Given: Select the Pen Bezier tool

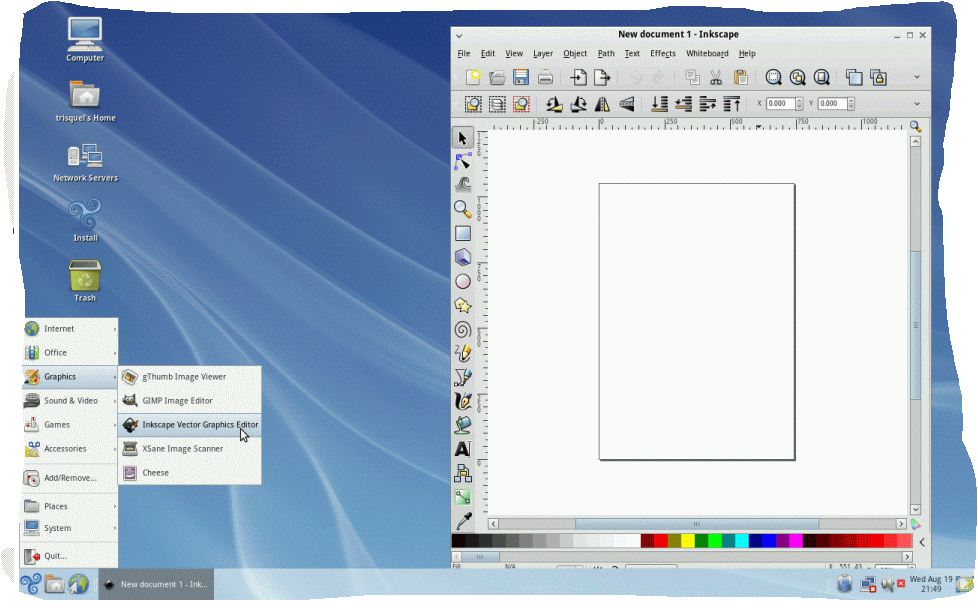Looking at the screenshot, I should 463,377.
